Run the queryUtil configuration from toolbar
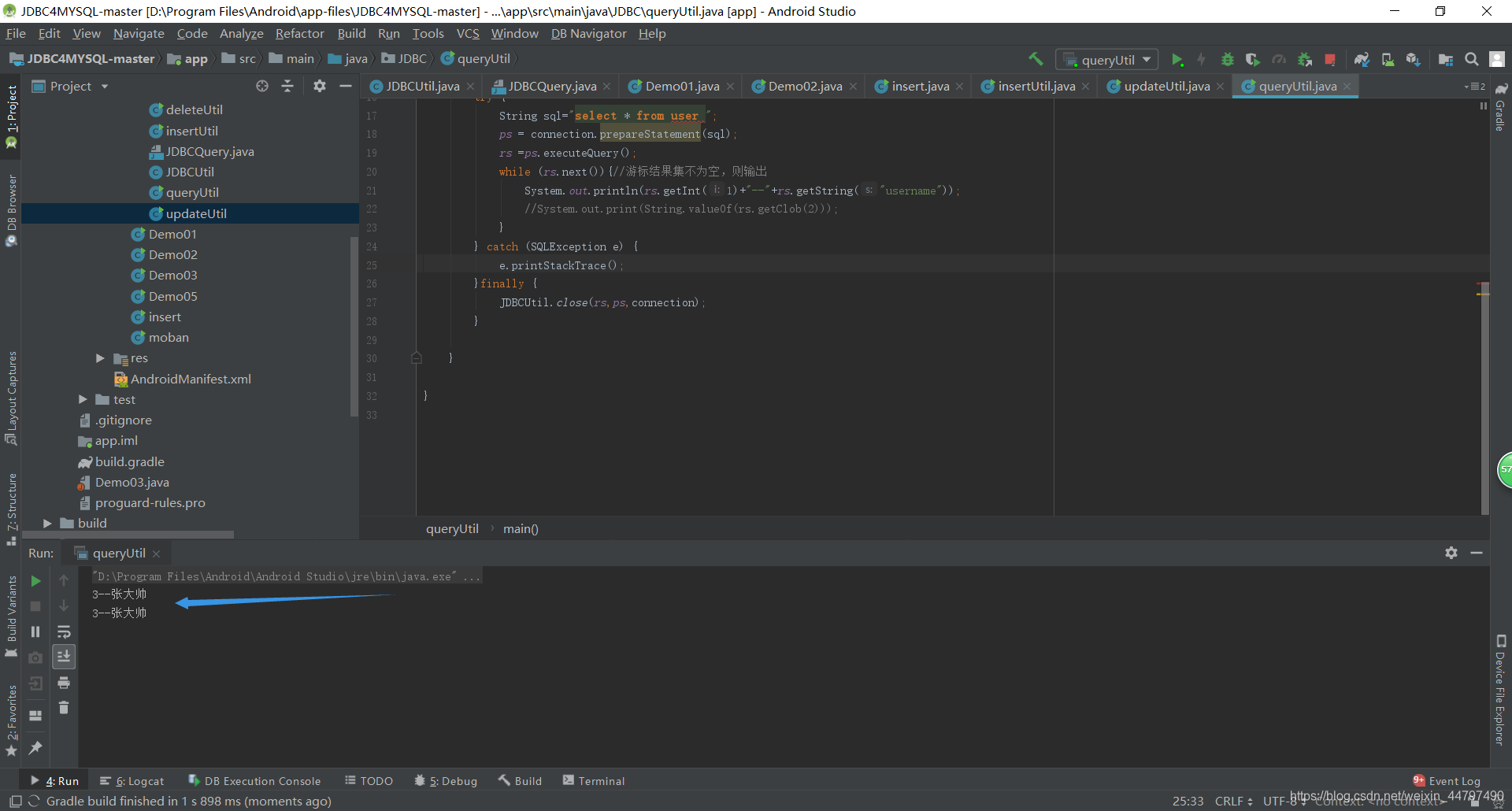This screenshot has width=1512, height=811. 1177,60
